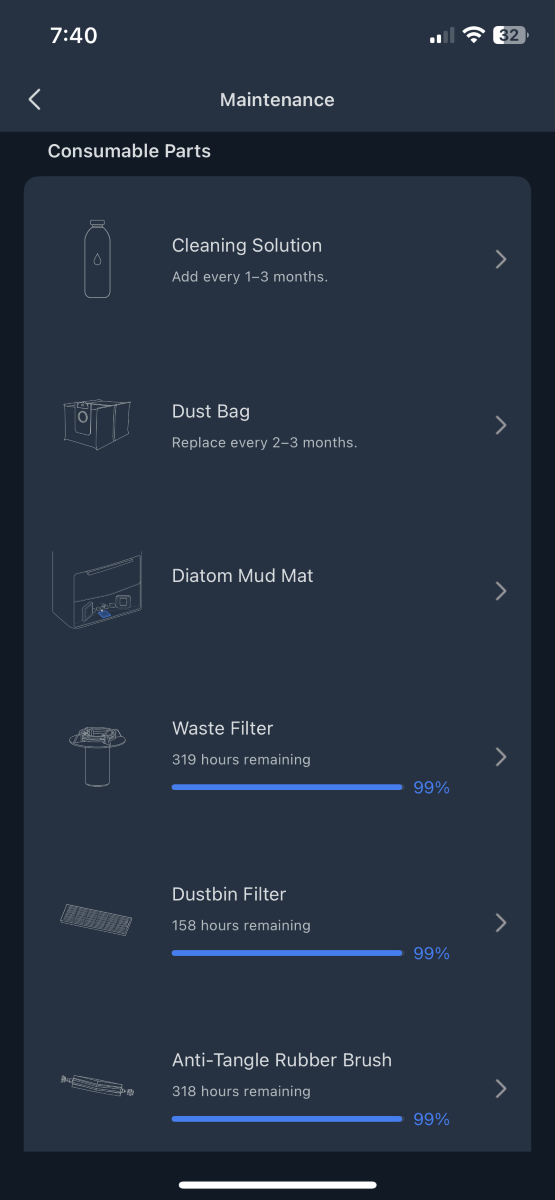Expand Diatom Mud Mat chevron

point(501,591)
